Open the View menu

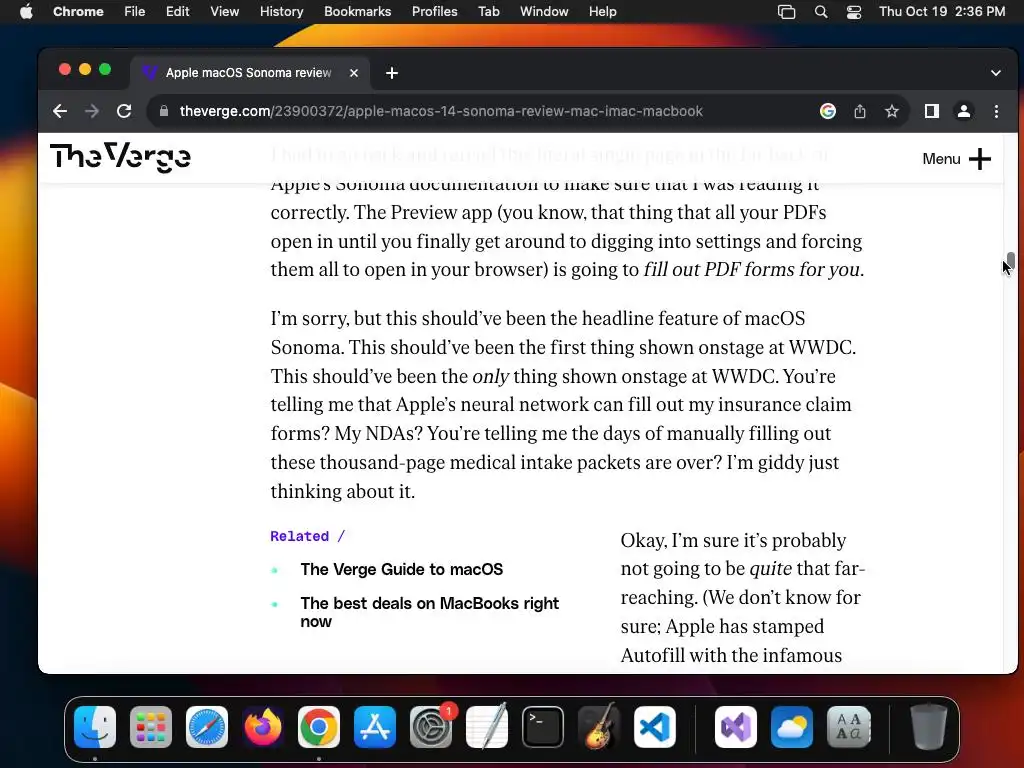point(224,12)
